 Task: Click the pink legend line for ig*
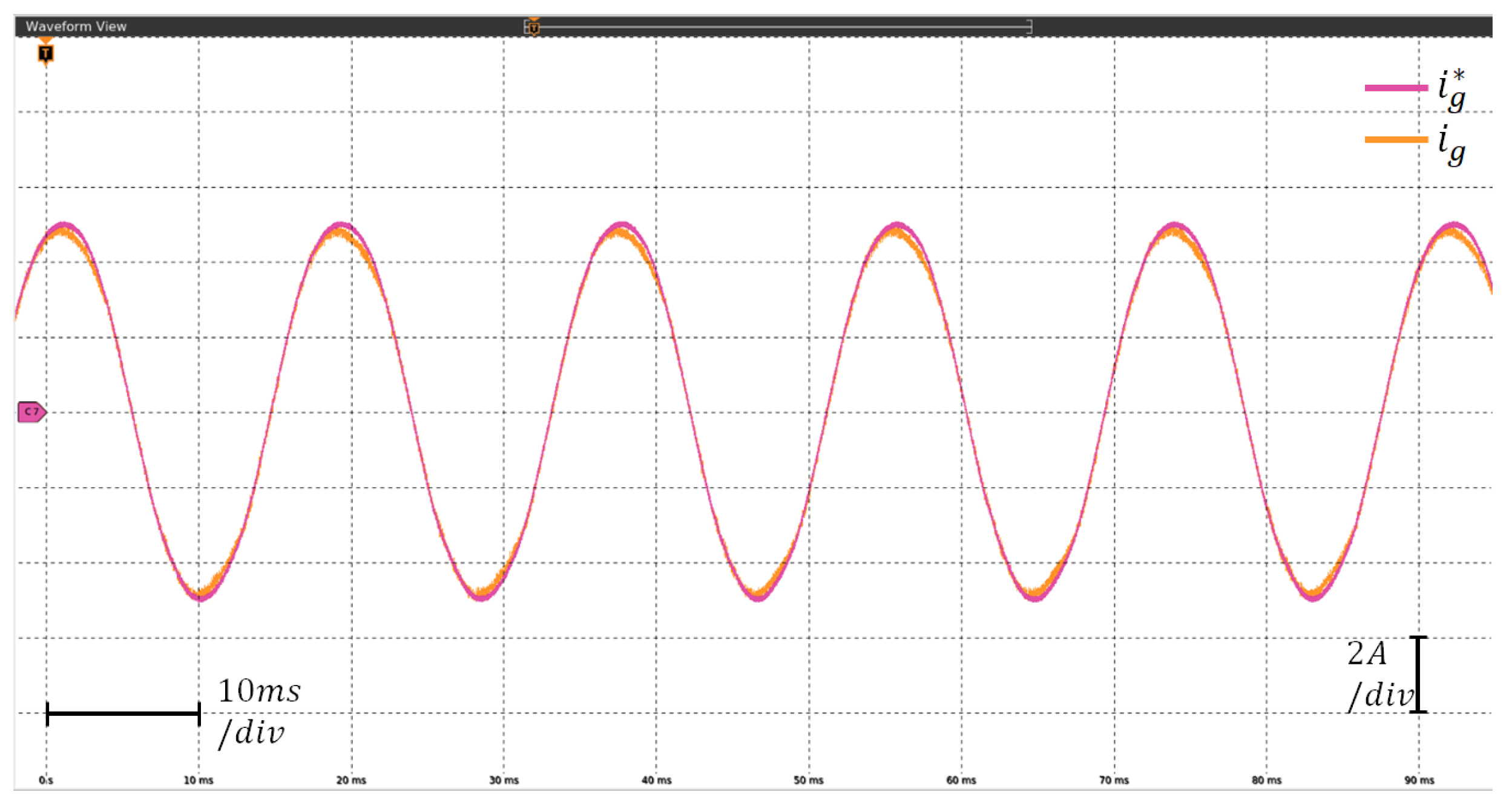click(x=1396, y=88)
